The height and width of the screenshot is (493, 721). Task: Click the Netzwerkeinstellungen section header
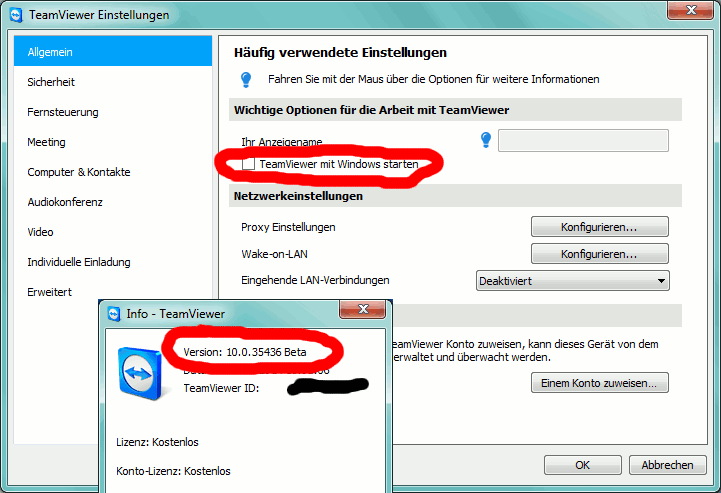(455, 196)
